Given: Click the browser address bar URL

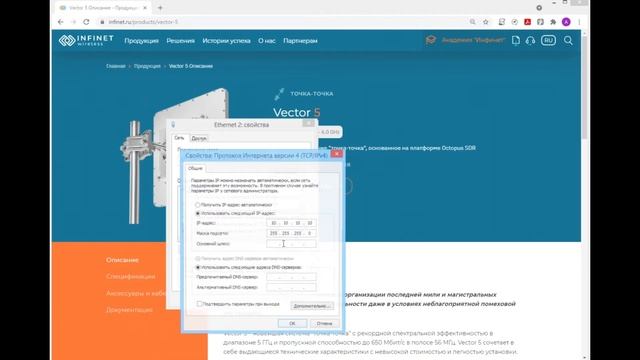Looking at the screenshot, I should click(143, 22).
